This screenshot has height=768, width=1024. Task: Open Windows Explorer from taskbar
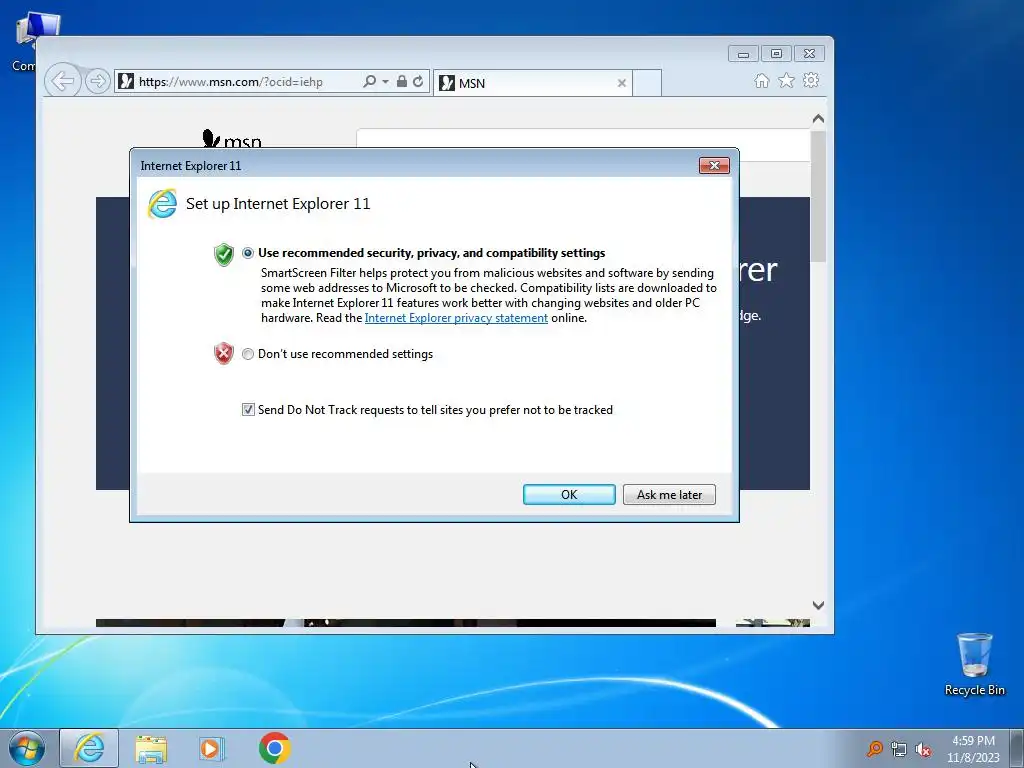coord(151,748)
